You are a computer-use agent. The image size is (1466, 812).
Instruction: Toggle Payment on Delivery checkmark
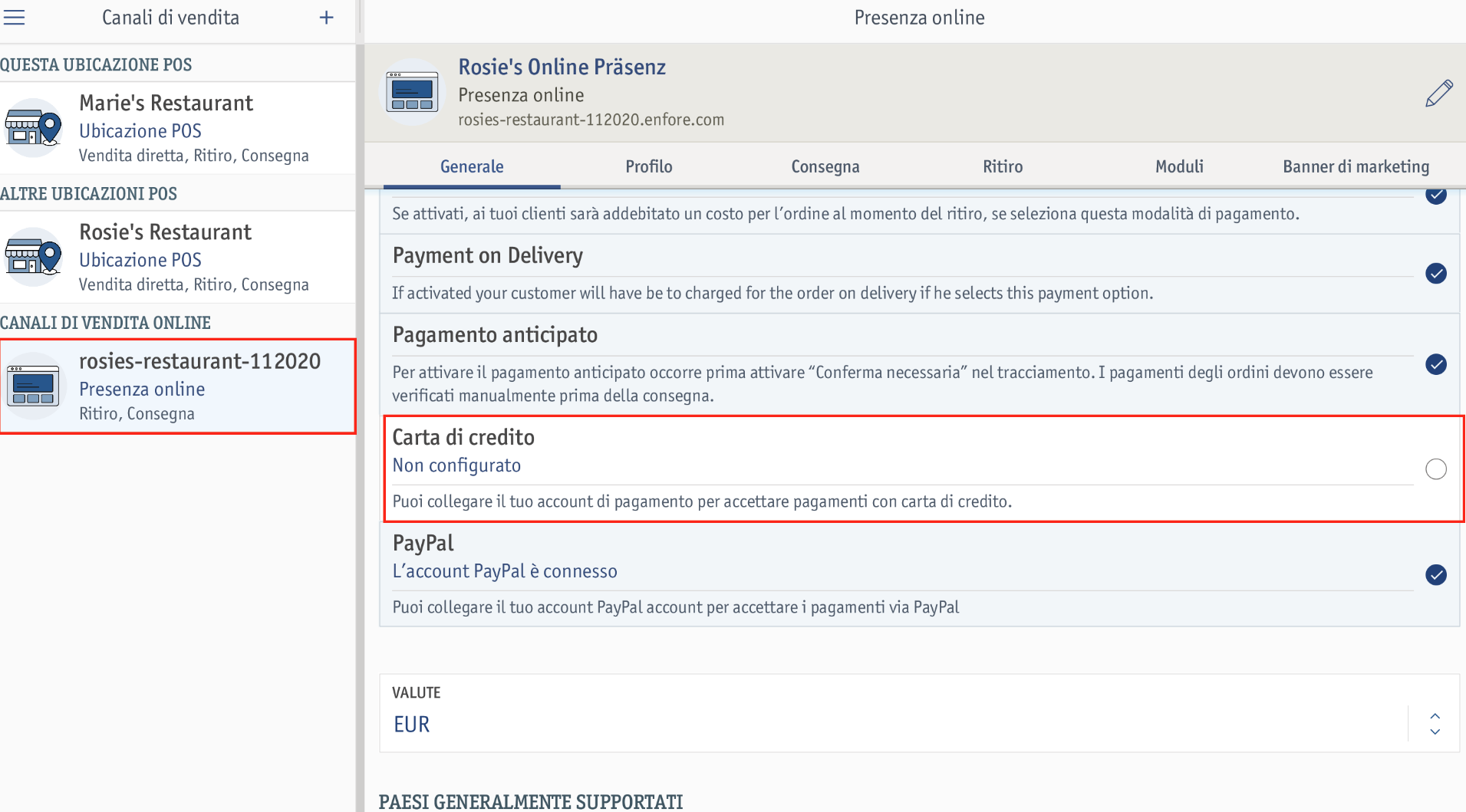point(1436,274)
